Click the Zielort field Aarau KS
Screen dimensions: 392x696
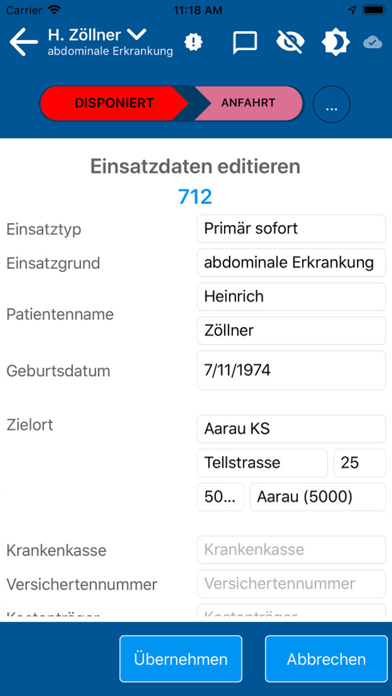tap(291, 429)
